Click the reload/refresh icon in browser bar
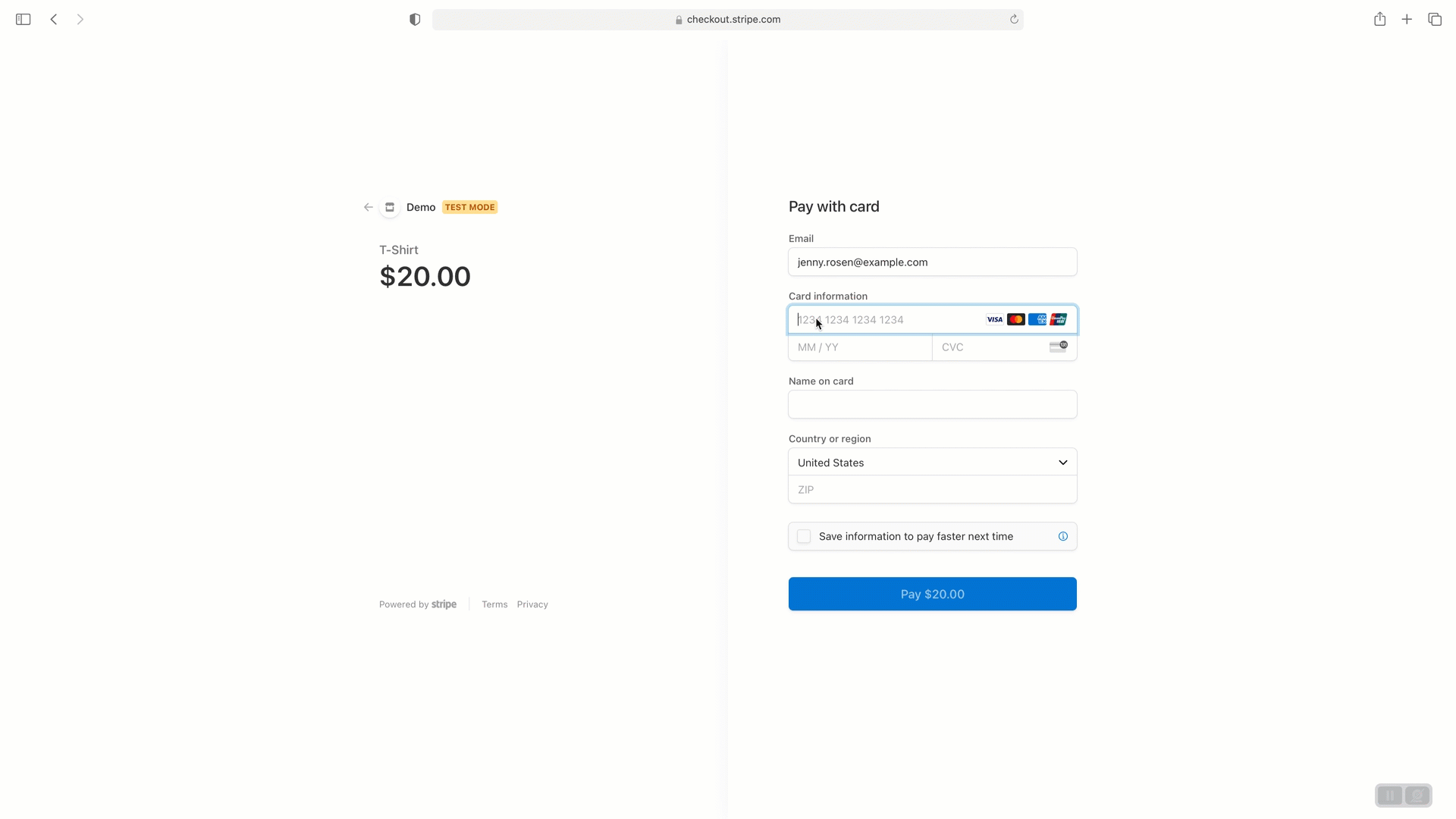The height and width of the screenshot is (819, 1456). 1013,19
